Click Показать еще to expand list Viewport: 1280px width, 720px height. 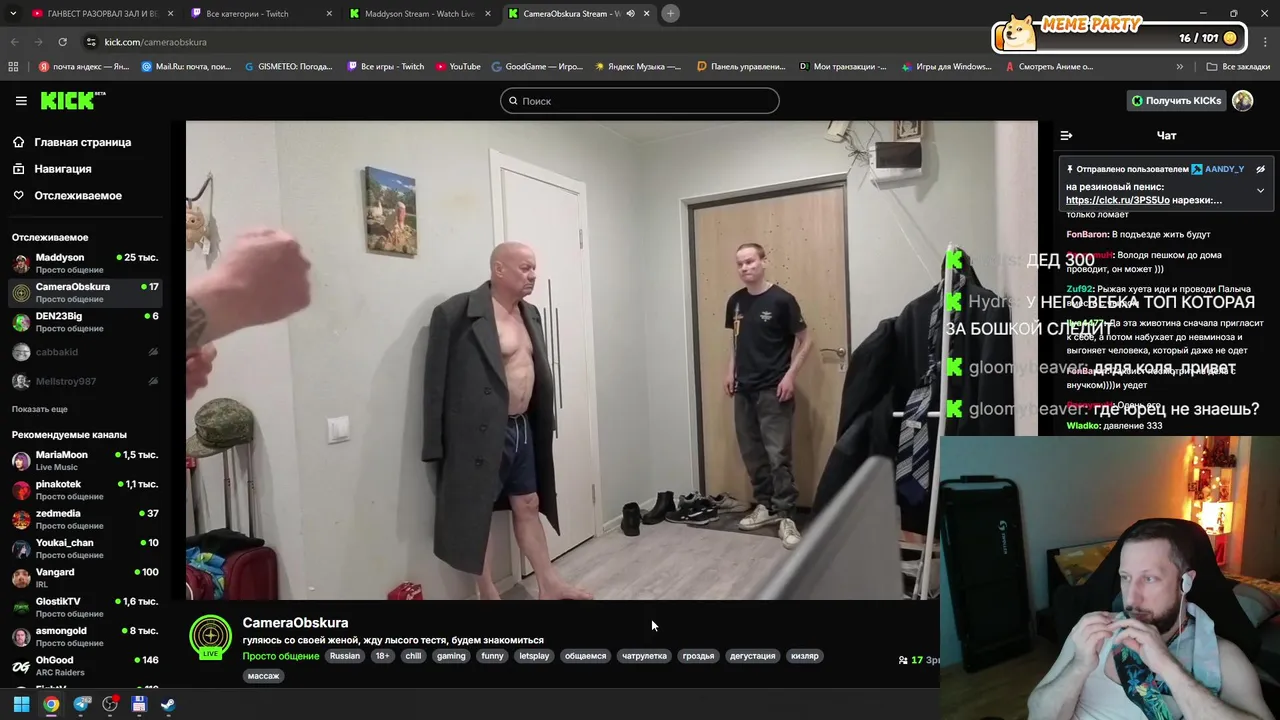coord(40,409)
